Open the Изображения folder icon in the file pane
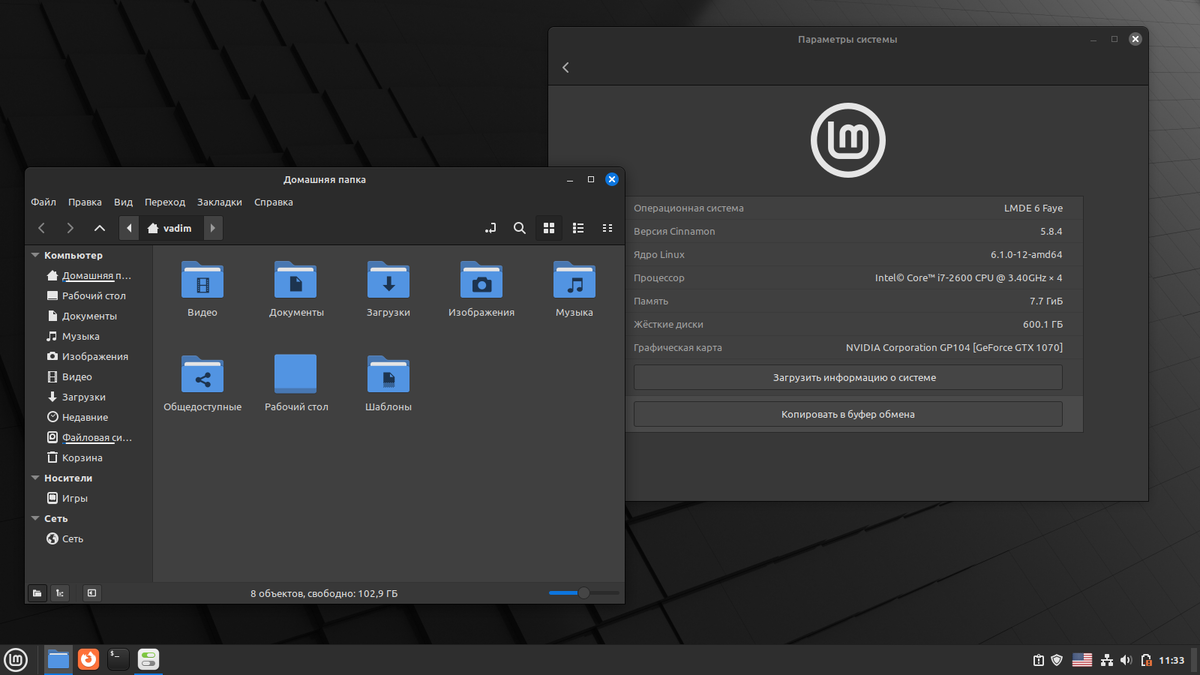1200x675 pixels. pyautogui.click(x=481, y=280)
